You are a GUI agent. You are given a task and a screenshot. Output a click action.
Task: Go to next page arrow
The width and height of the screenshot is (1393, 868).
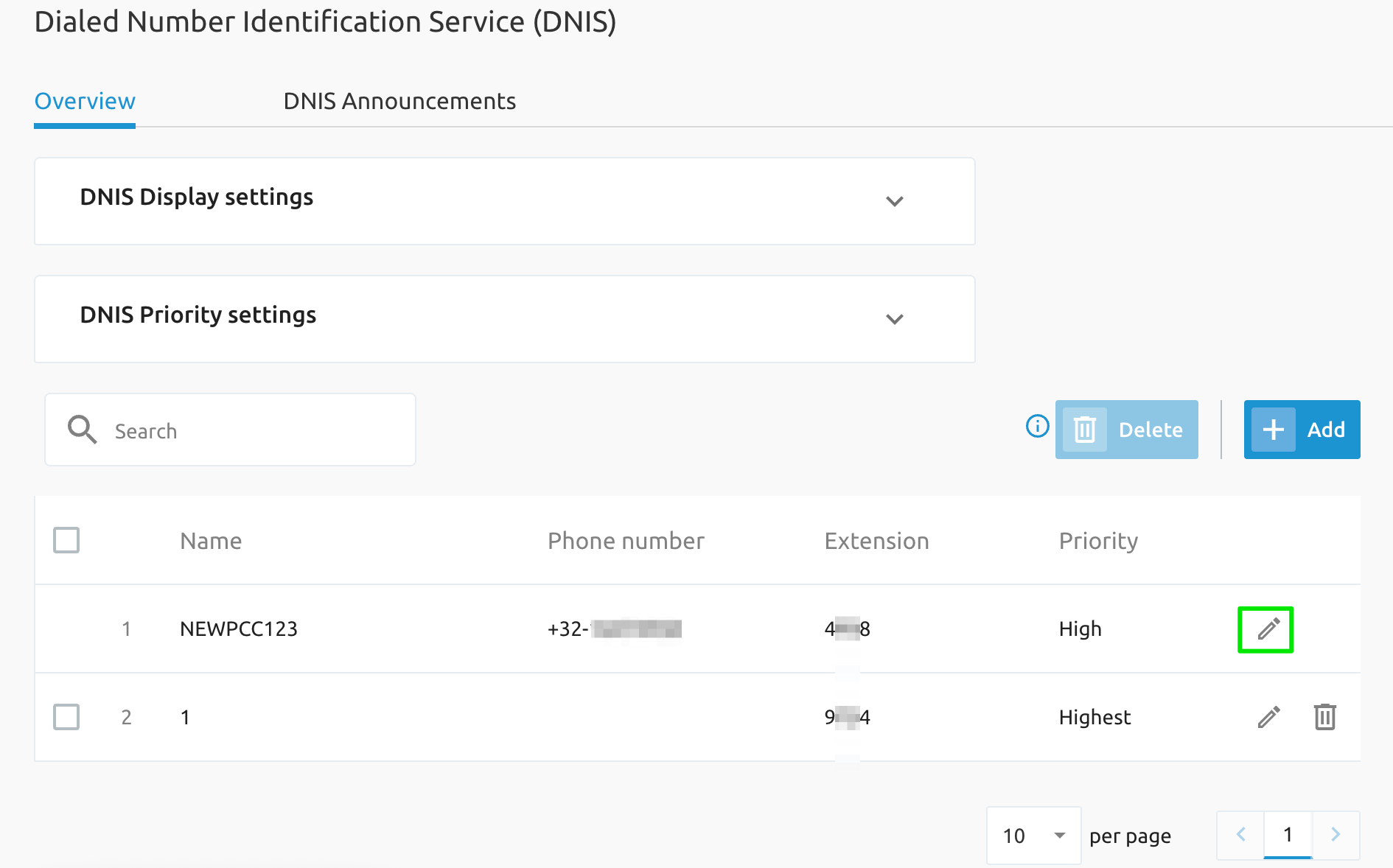click(x=1335, y=835)
